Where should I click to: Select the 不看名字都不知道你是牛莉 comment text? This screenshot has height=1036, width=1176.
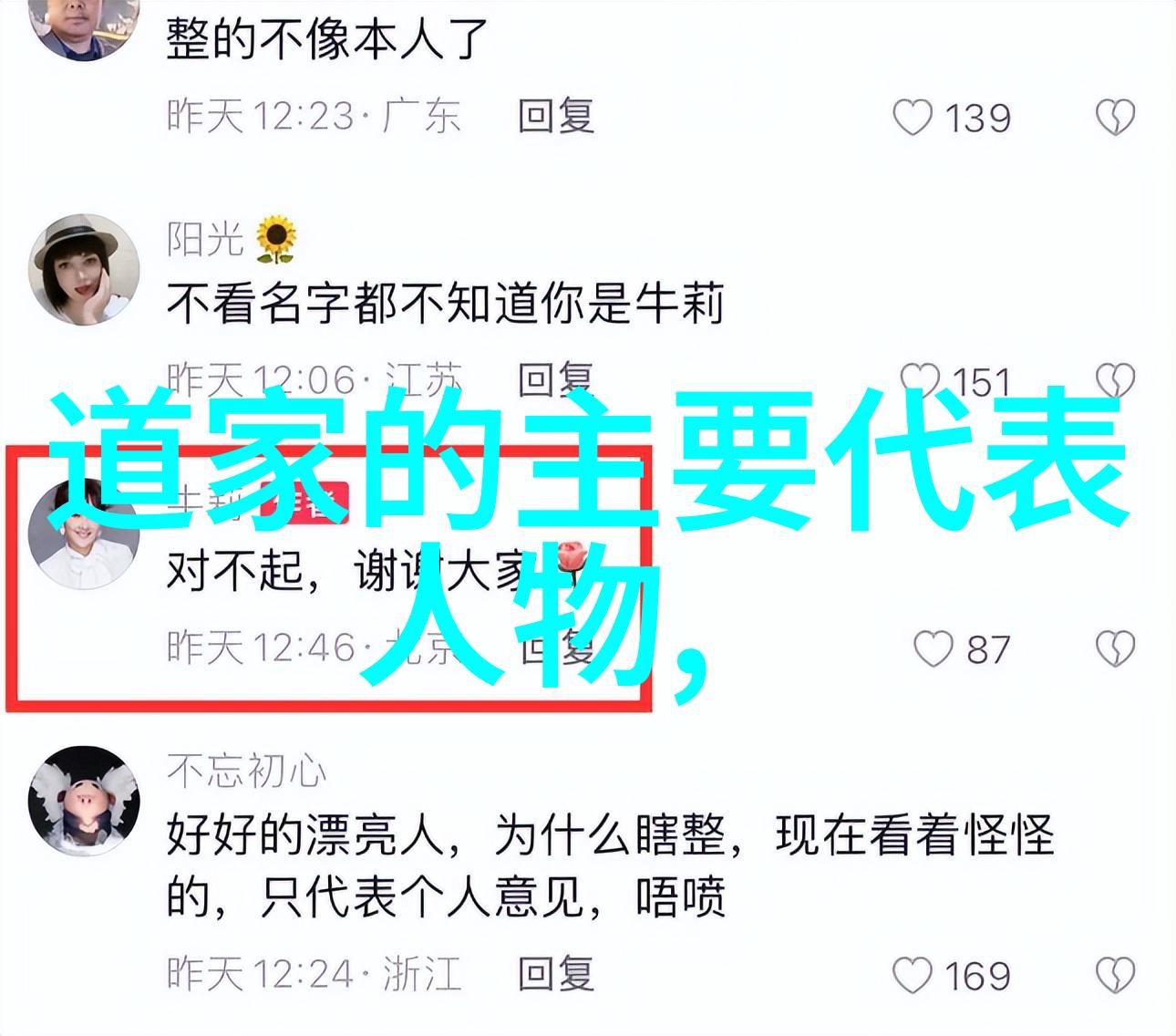[x=445, y=305]
